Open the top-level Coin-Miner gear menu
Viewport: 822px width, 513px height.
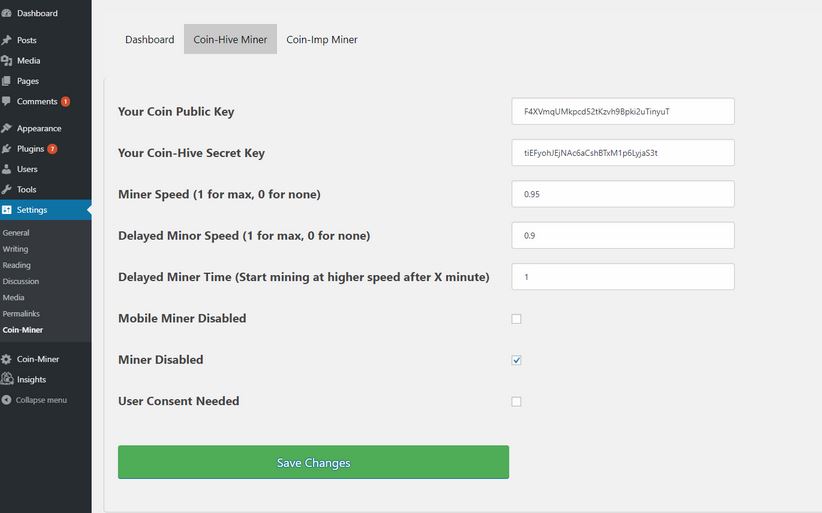38,359
